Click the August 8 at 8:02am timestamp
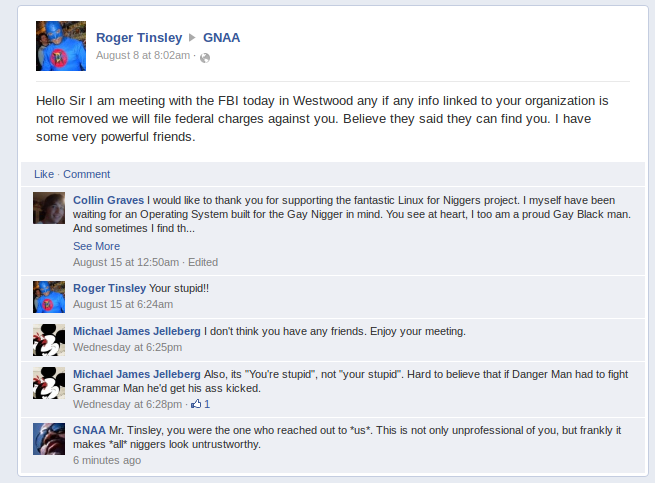 (142, 55)
